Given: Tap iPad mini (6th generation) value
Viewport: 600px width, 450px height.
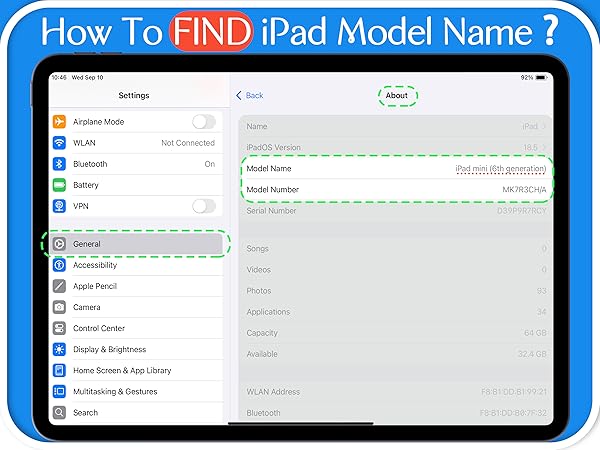Looking at the screenshot, I should [501, 169].
